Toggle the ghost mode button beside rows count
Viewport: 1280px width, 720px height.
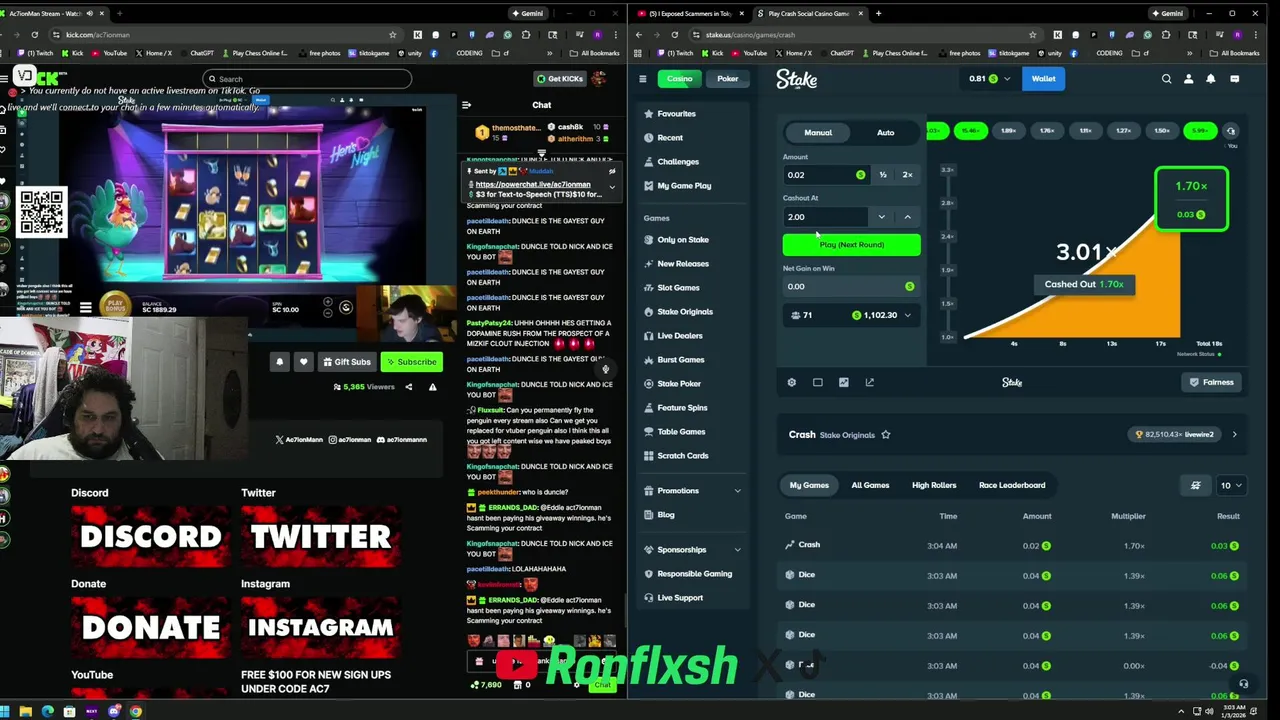coord(1195,485)
